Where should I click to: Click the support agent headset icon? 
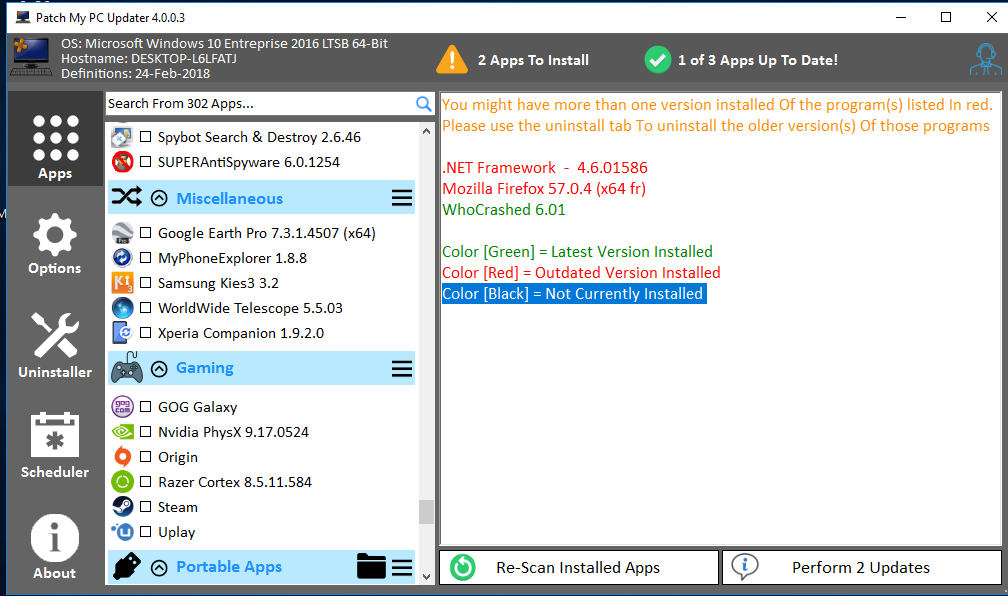point(986,60)
